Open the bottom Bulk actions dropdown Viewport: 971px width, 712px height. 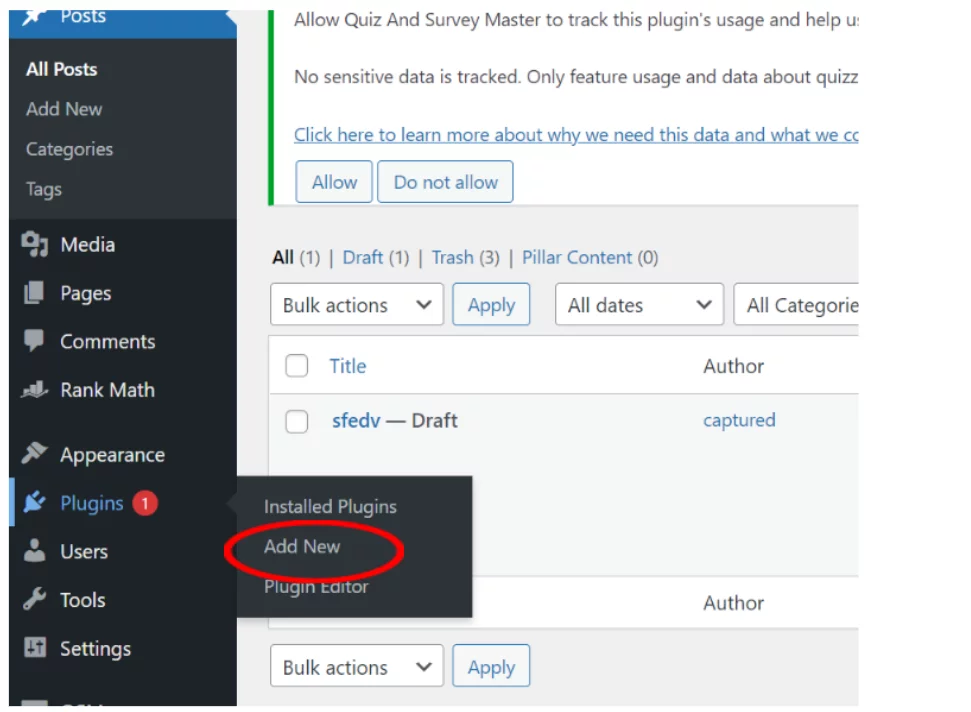tap(356, 667)
